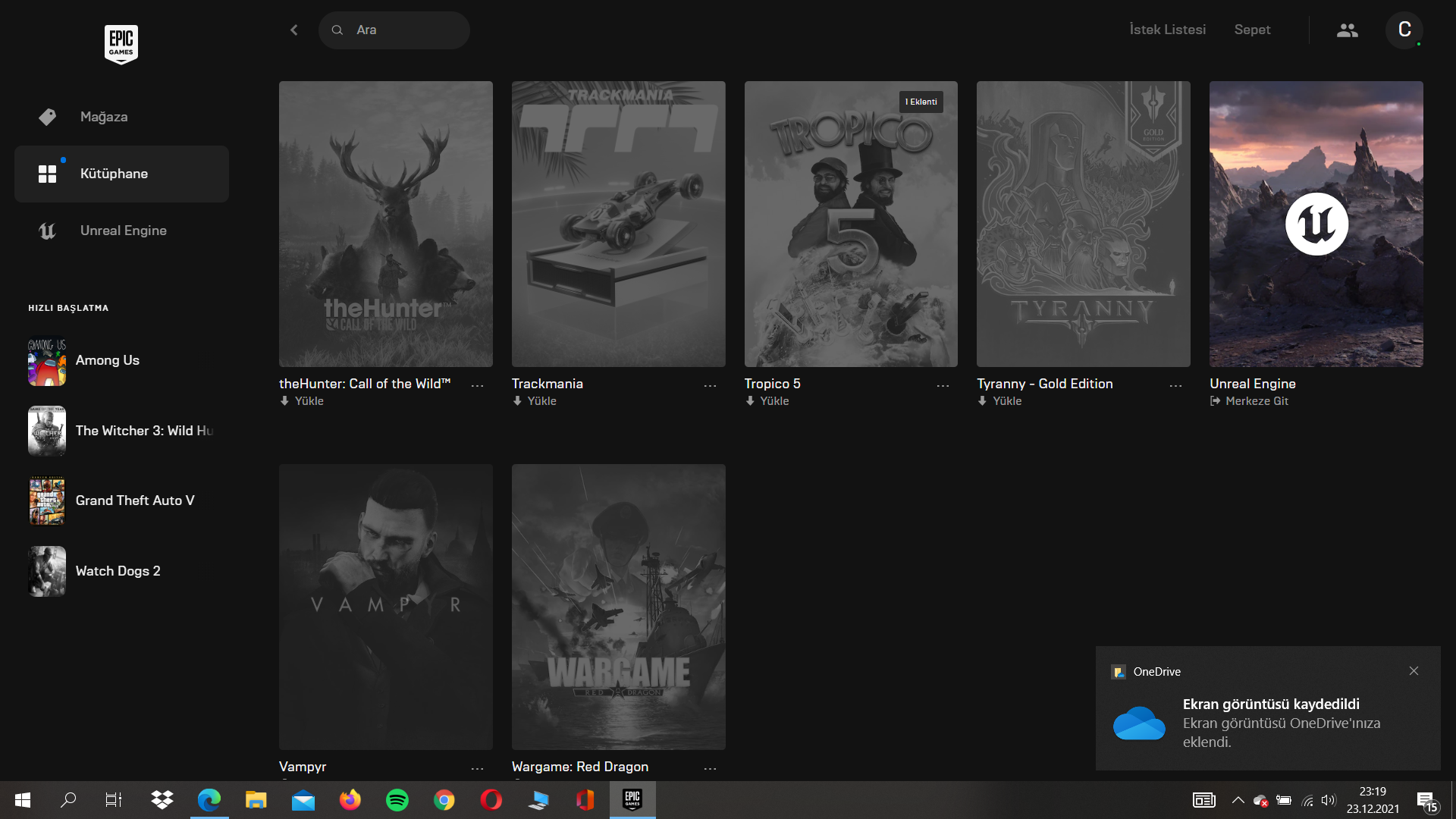Open İstek Listesi wishlist

1167,30
